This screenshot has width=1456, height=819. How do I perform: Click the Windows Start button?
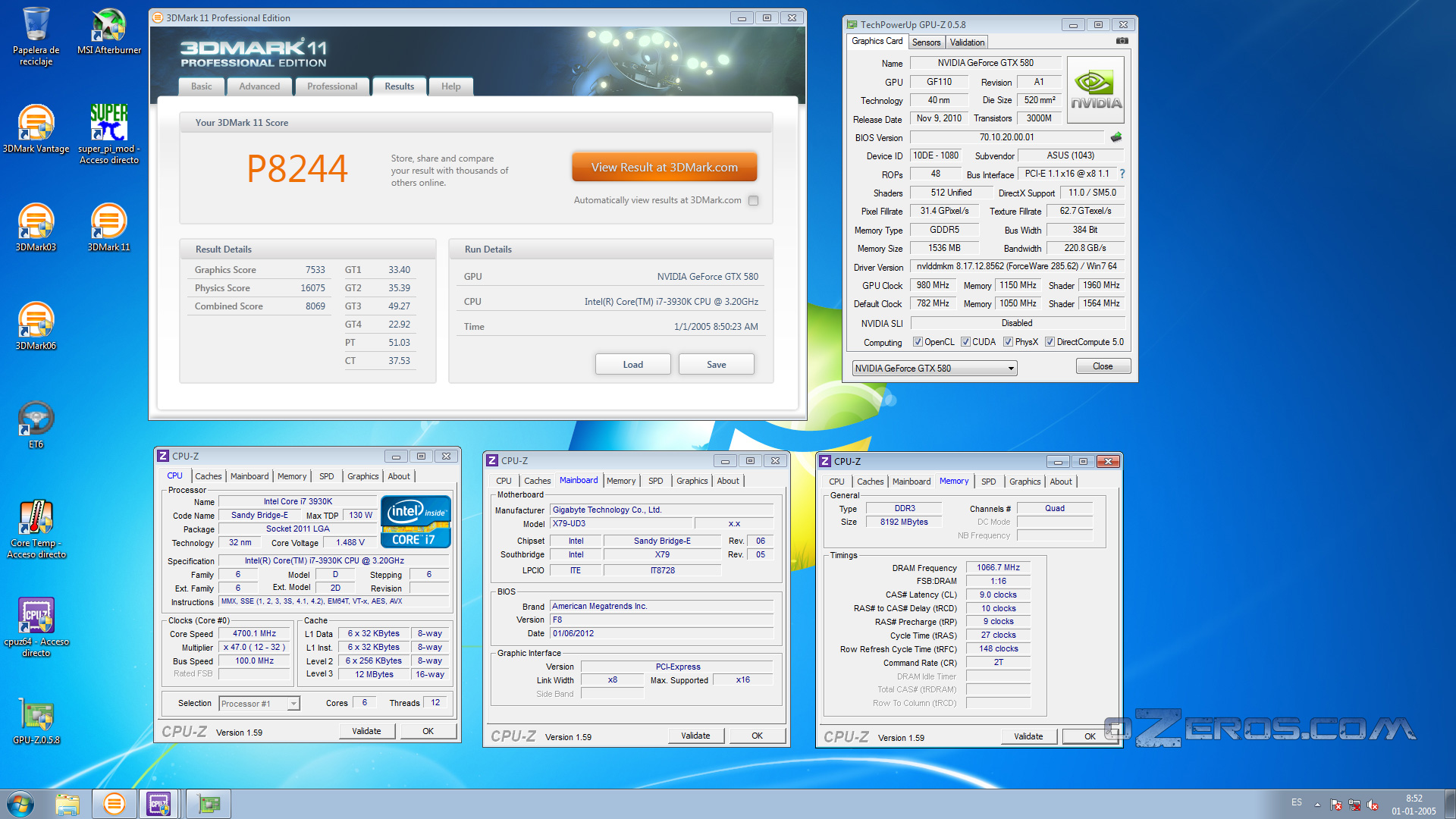click(20, 804)
